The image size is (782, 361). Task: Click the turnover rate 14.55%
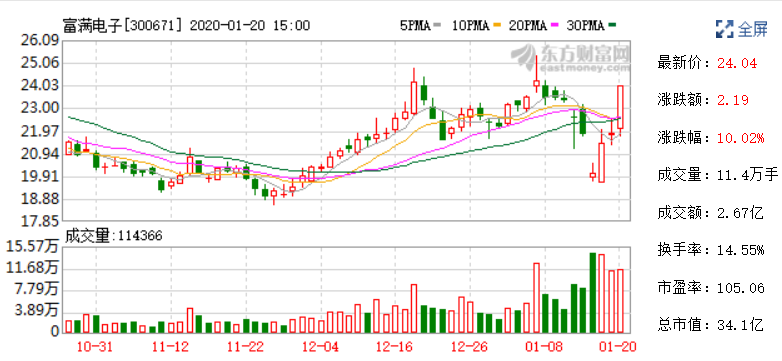coord(740,250)
